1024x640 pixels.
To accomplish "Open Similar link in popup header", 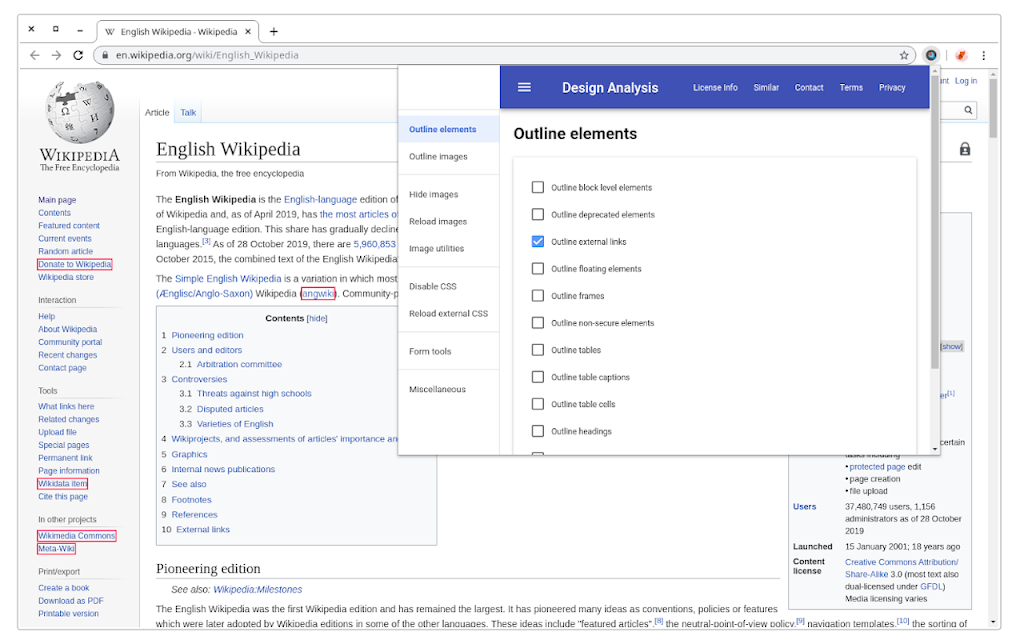I will pyautogui.click(x=766, y=88).
